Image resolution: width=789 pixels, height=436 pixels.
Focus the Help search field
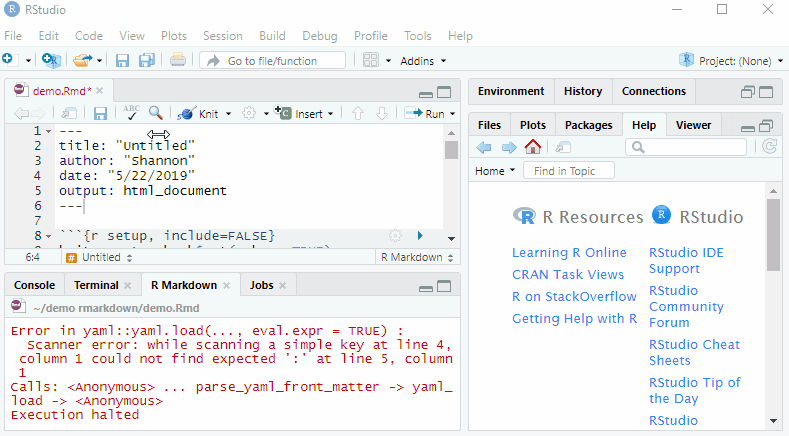click(x=686, y=147)
